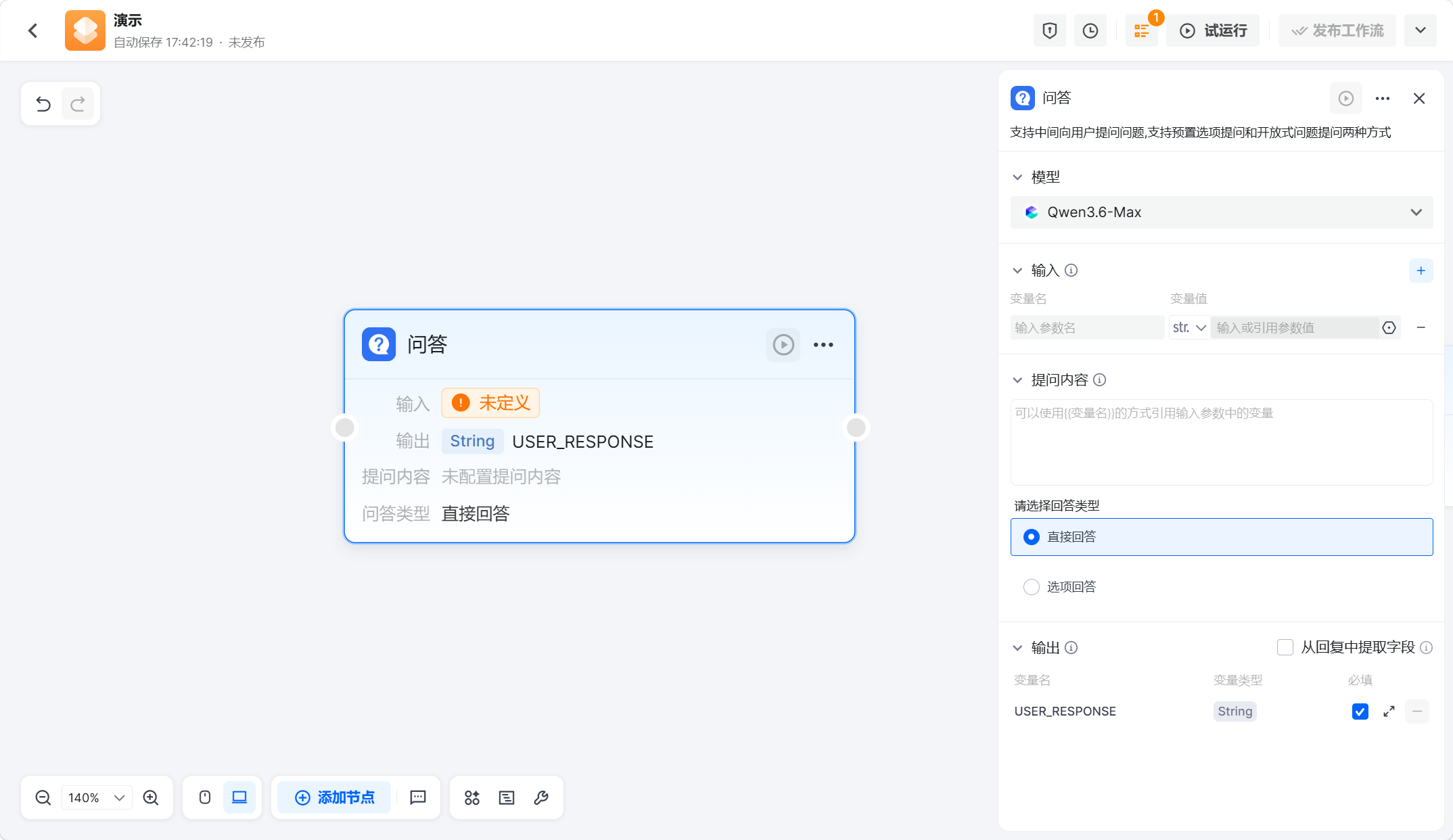
Task: Click the 发布工作流 publish button
Action: (x=1337, y=30)
